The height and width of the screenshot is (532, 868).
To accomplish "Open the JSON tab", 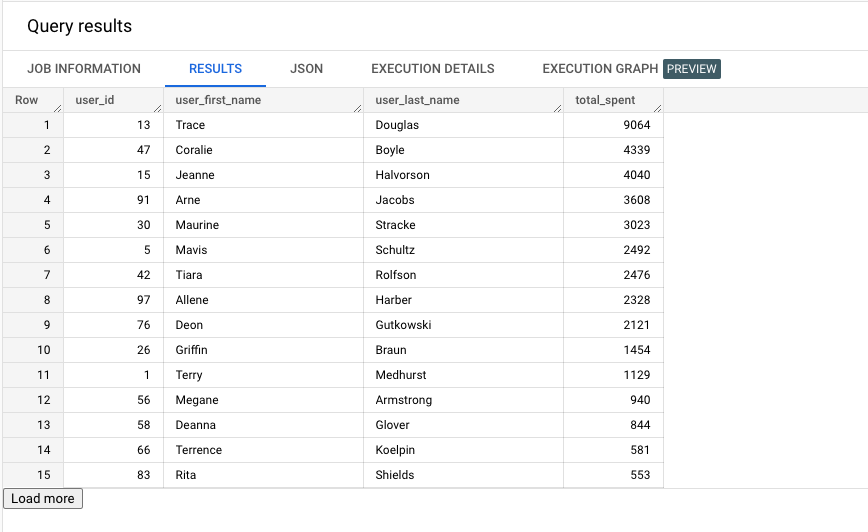I will tap(306, 69).
